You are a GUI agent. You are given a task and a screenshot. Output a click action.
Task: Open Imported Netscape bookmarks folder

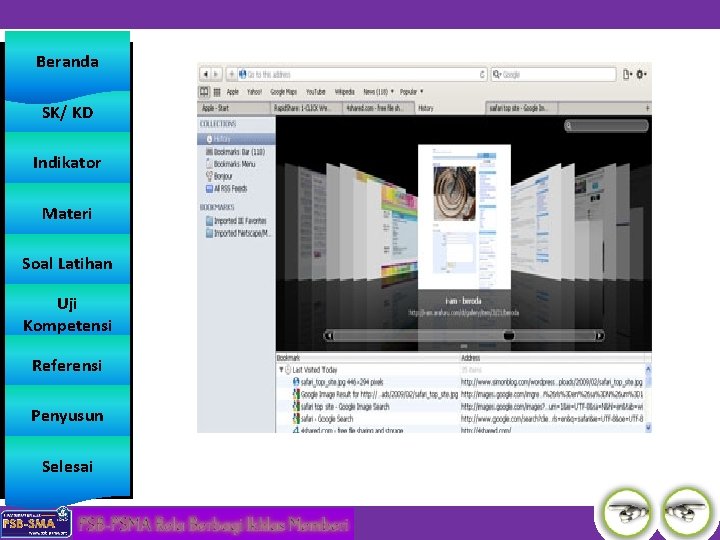[x=238, y=233]
